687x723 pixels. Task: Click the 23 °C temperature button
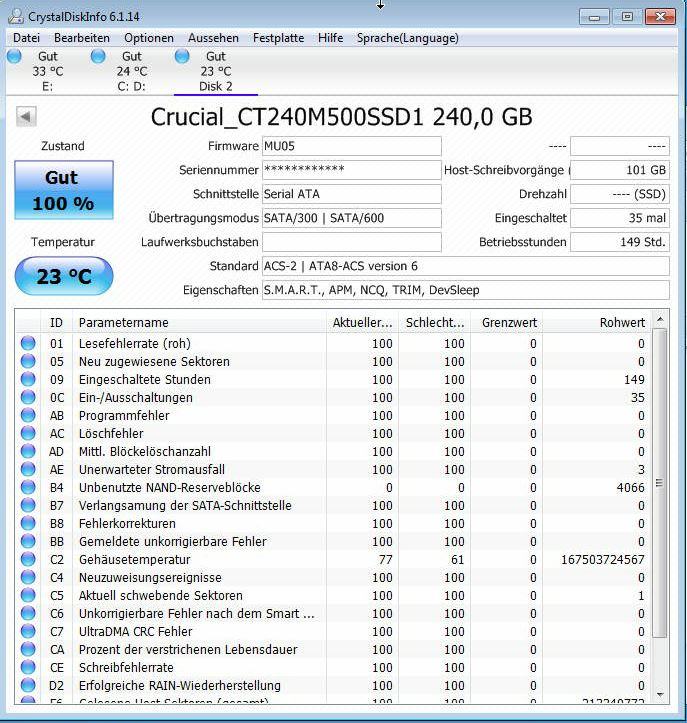pyautogui.click(x=64, y=276)
